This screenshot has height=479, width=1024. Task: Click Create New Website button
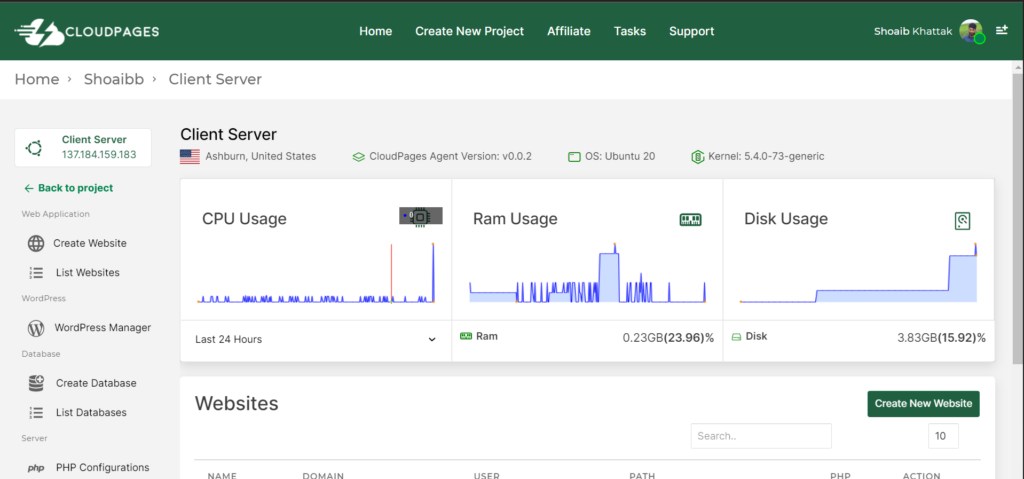coord(923,404)
